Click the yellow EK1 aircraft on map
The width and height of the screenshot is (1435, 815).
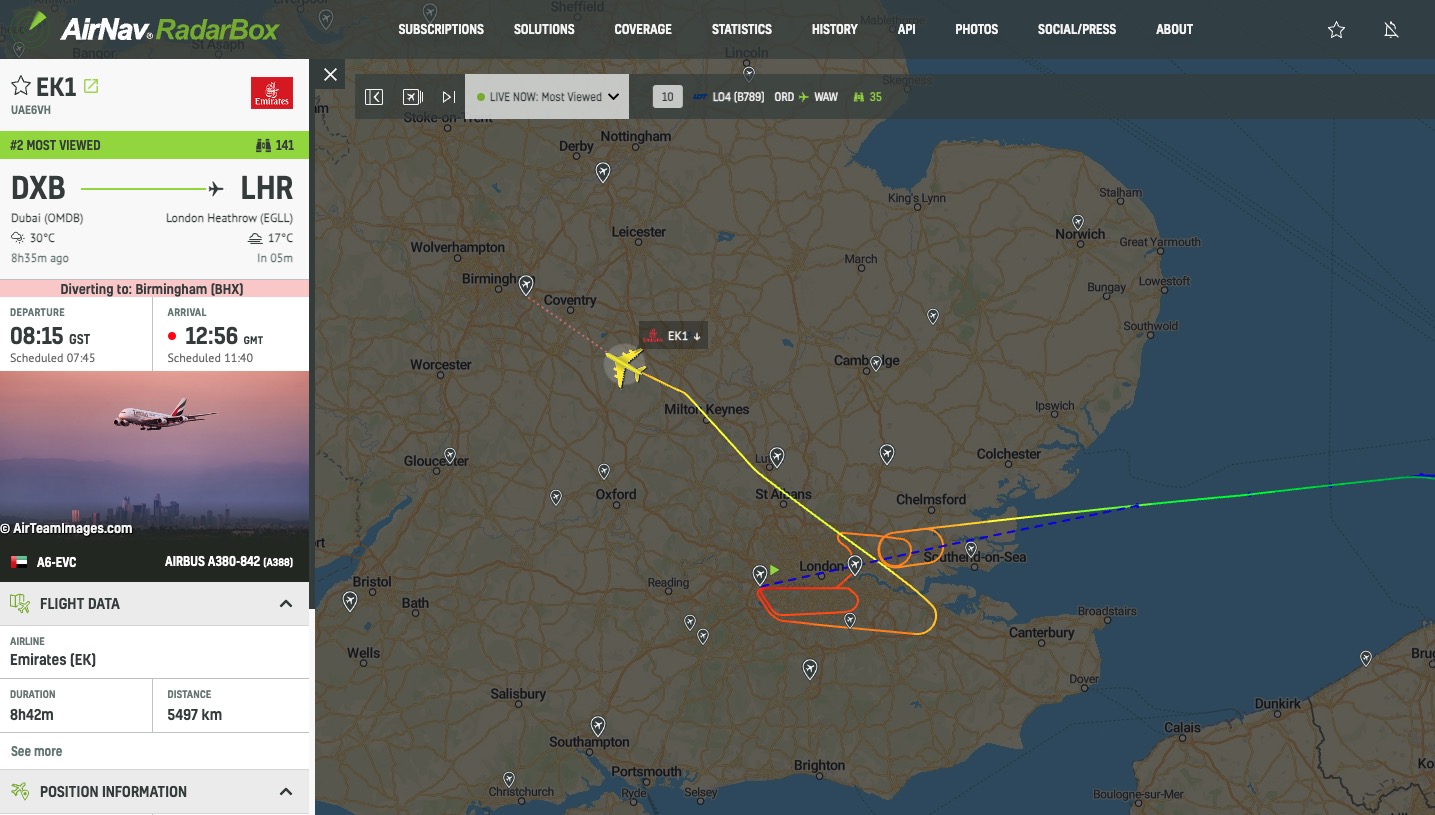tap(625, 367)
